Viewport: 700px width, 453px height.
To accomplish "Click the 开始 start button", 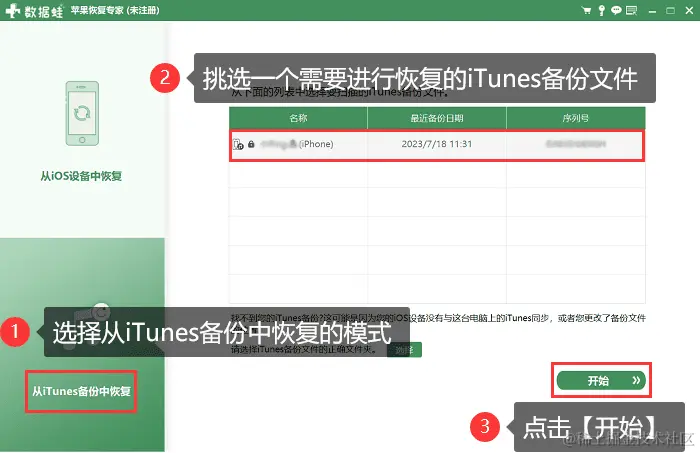I will click(601, 380).
